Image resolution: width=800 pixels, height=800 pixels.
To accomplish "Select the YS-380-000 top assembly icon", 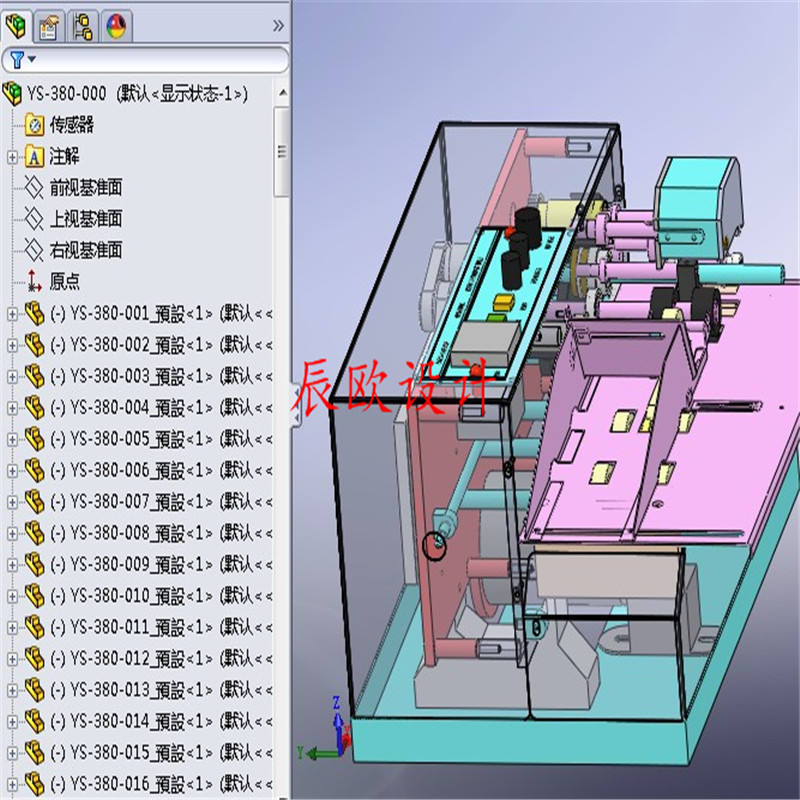I will [12, 94].
